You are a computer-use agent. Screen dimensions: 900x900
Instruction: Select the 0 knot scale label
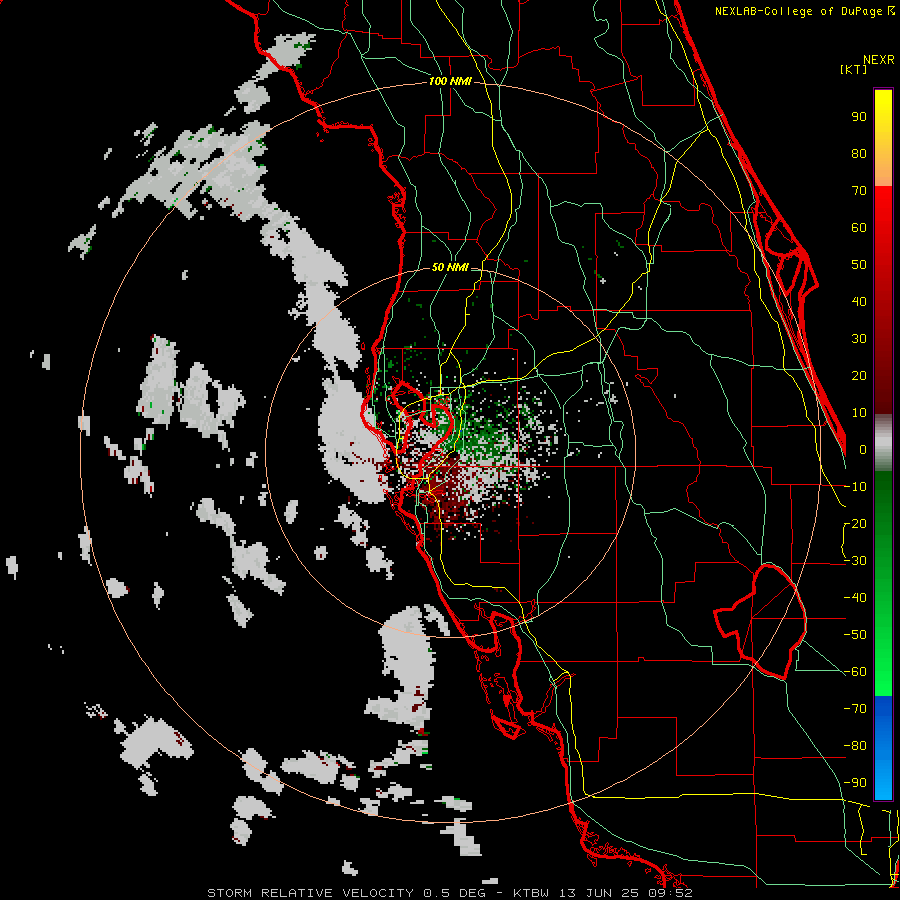(x=863, y=450)
